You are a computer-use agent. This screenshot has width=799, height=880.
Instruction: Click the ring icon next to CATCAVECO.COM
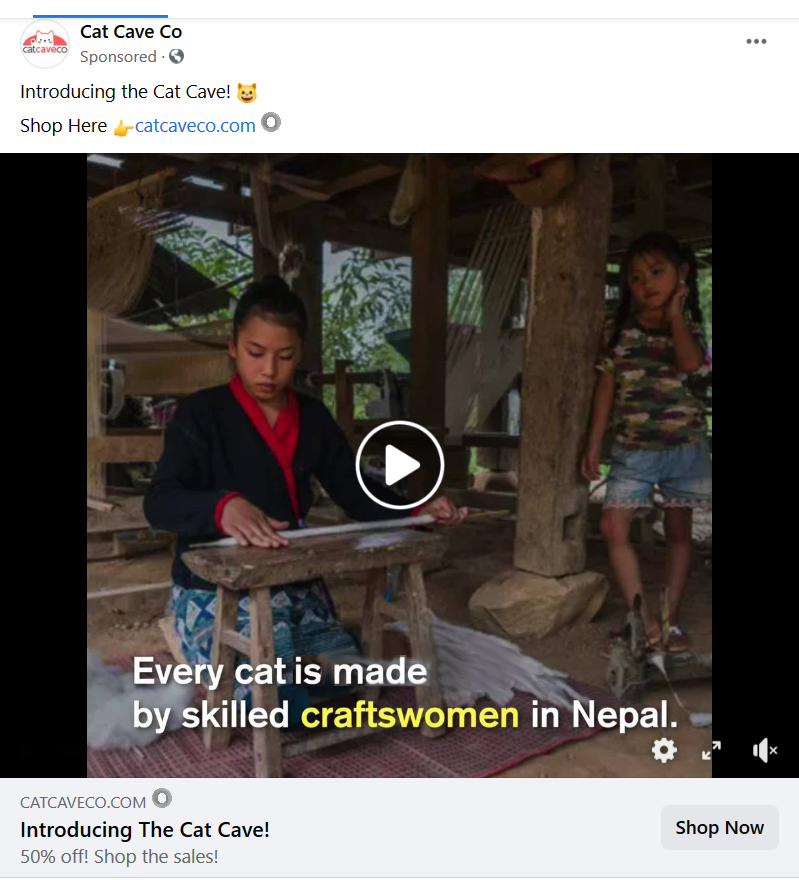[x=162, y=799]
